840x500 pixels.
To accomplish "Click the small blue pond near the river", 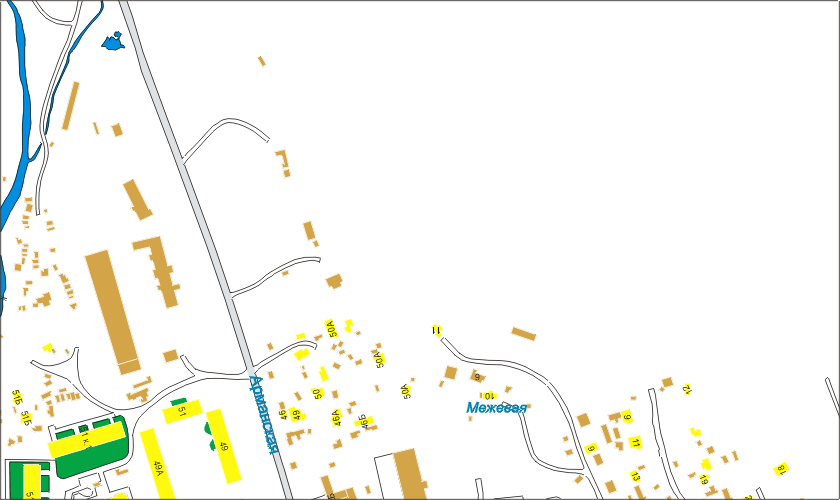I will (x=113, y=42).
